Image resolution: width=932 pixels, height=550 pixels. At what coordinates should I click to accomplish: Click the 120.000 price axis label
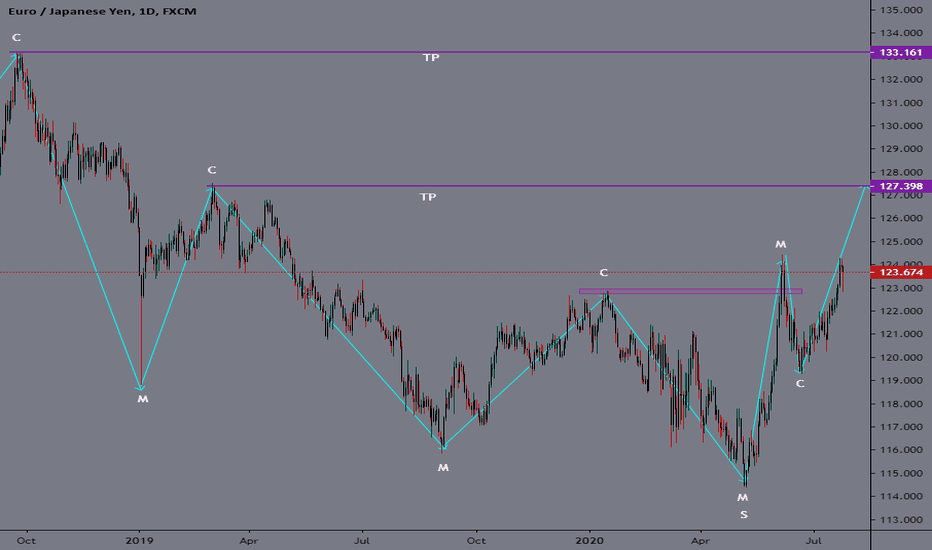(x=901, y=357)
